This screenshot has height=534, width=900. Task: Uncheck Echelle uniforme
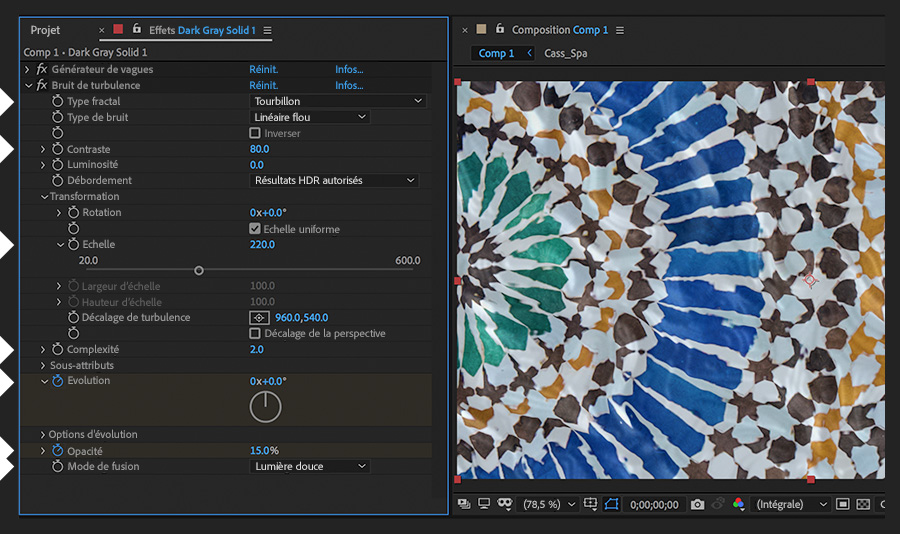point(255,229)
